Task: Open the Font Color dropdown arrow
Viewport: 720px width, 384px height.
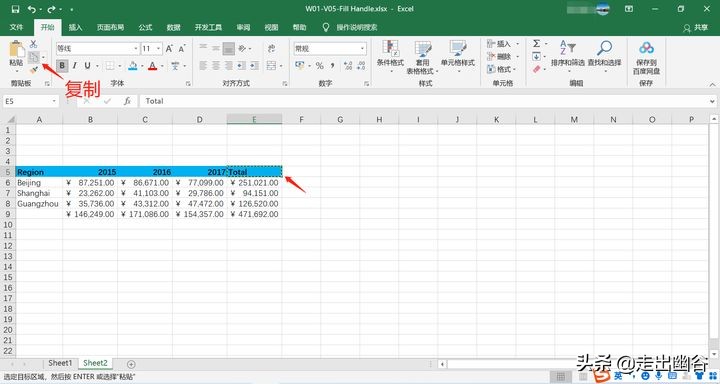Action: (x=162, y=66)
